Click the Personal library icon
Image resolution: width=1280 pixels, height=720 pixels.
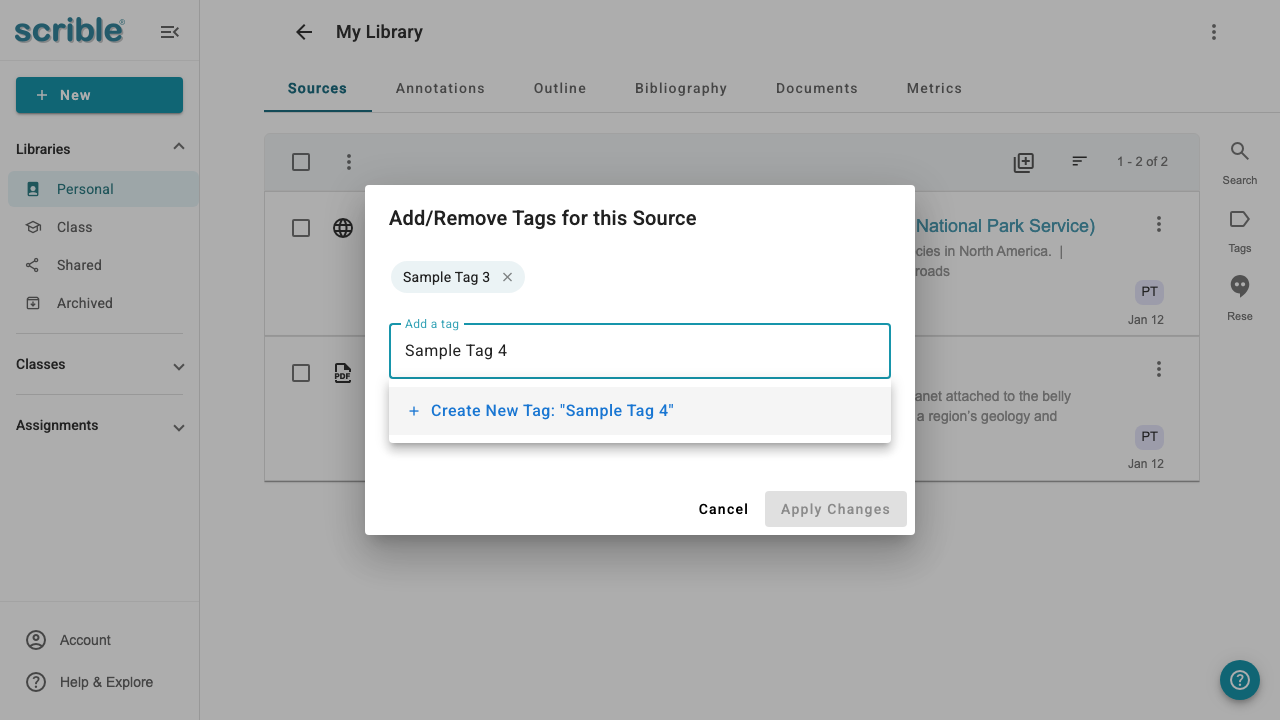tap(33, 189)
